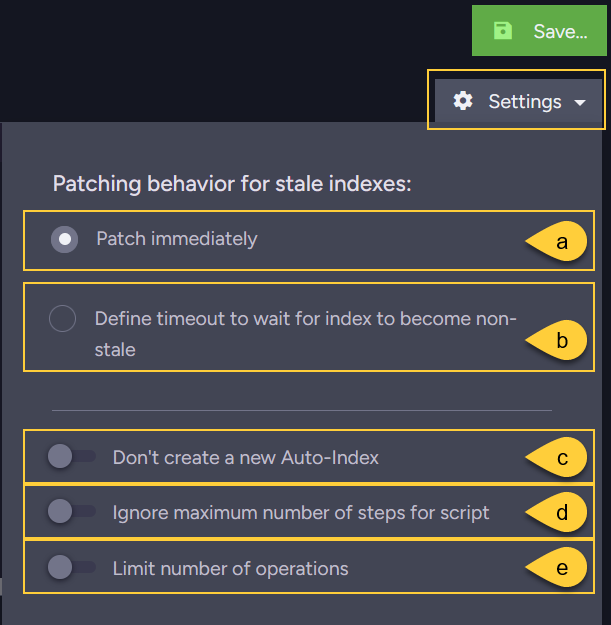The image size is (611, 625).
Task: Open the Settings dropdown
Action: click(x=518, y=101)
